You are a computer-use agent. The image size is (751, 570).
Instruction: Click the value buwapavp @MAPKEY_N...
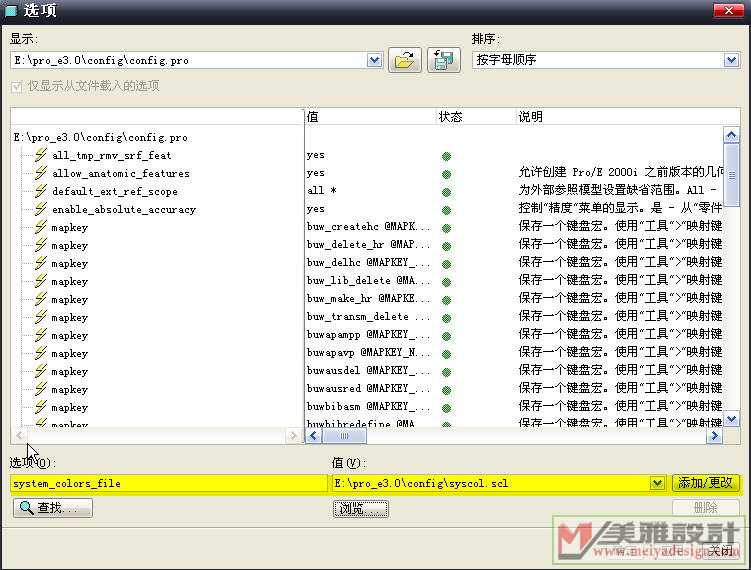(x=368, y=353)
